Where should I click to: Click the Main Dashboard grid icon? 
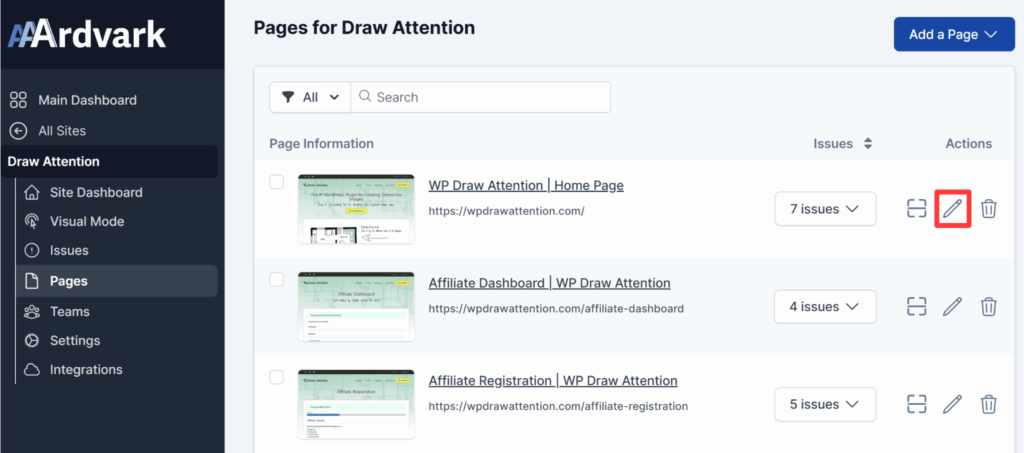point(18,100)
